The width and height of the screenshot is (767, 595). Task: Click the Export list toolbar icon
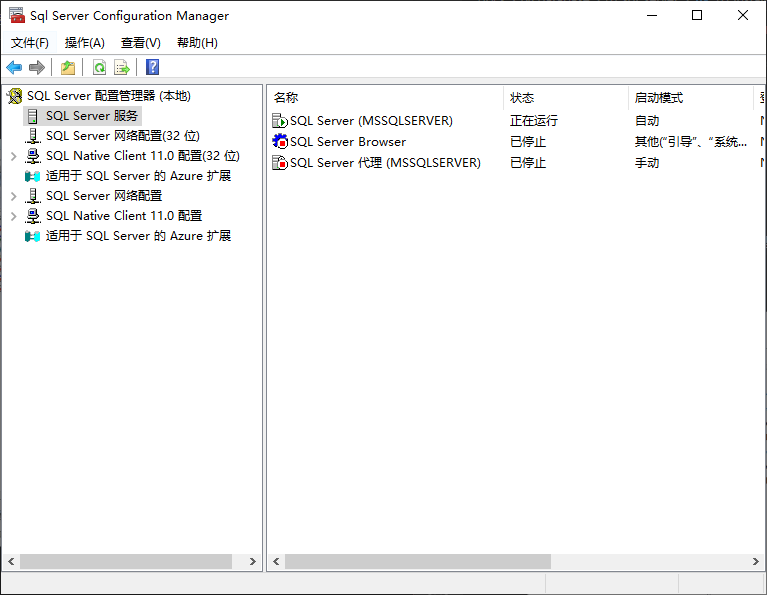click(x=122, y=67)
